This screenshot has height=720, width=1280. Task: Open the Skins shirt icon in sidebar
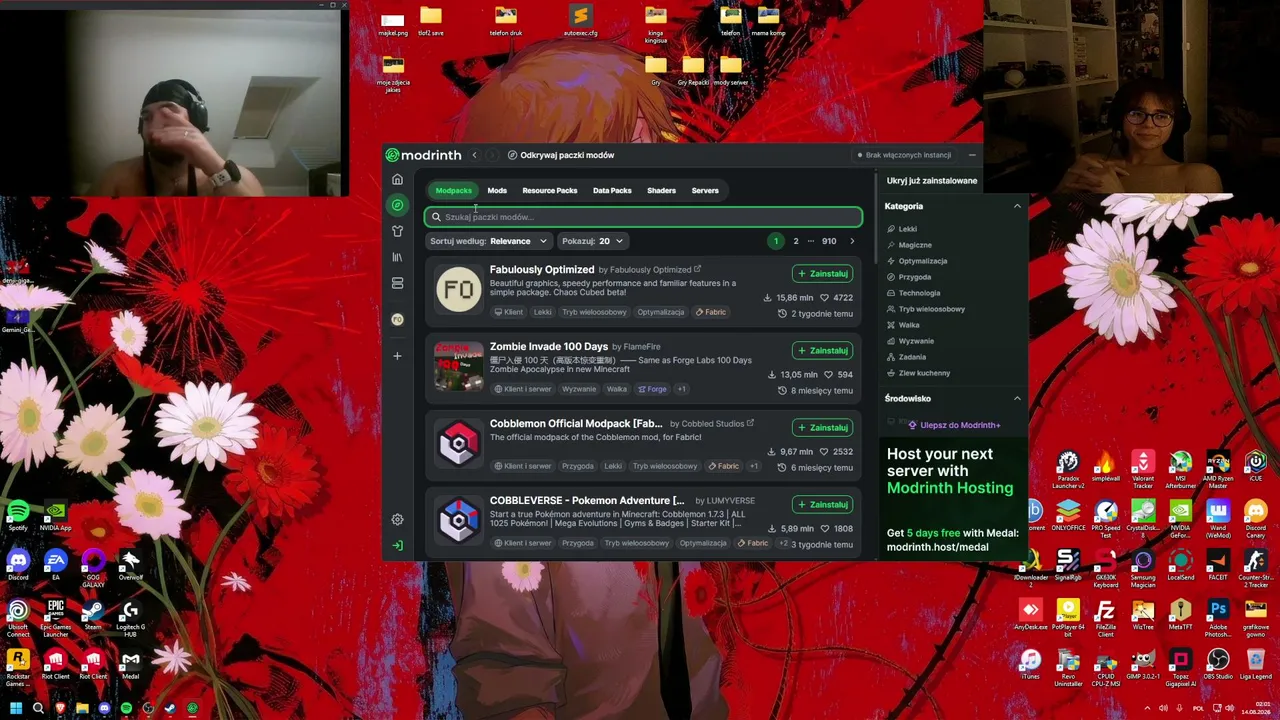click(397, 231)
